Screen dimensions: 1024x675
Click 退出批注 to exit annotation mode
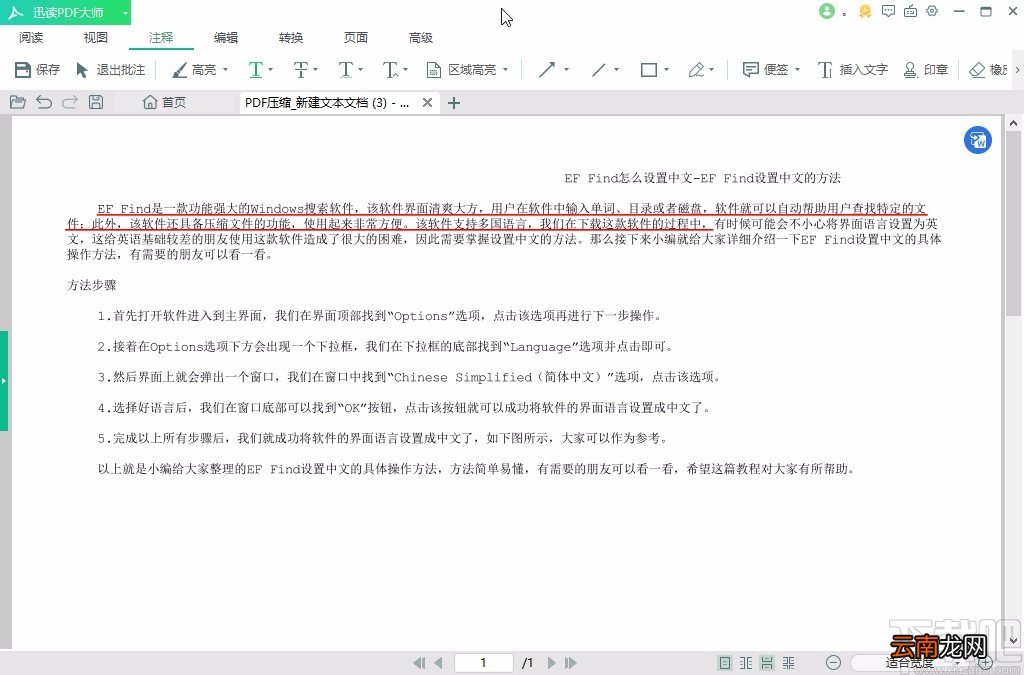110,69
